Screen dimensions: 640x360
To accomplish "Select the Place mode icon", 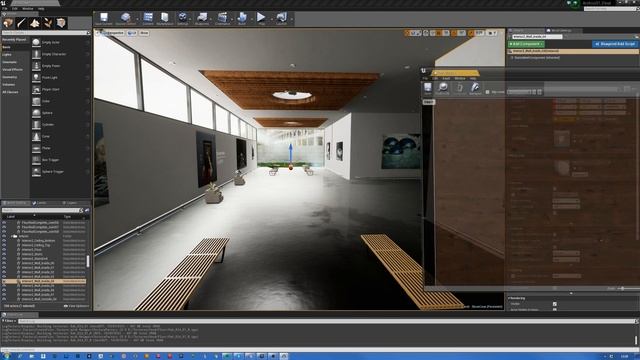I will point(8,23).
